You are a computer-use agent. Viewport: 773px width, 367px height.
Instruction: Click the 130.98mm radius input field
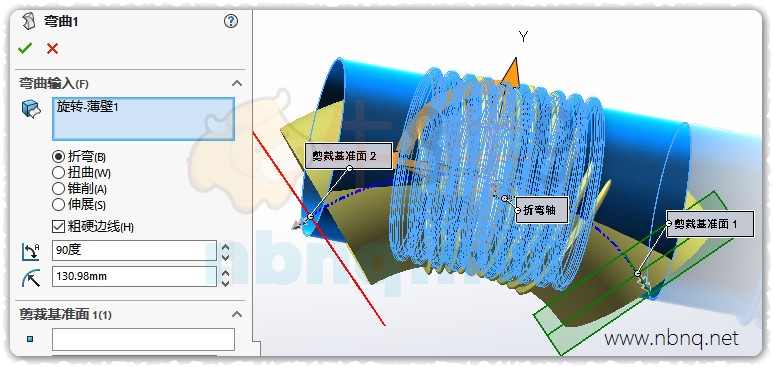[x=134, y=276]
